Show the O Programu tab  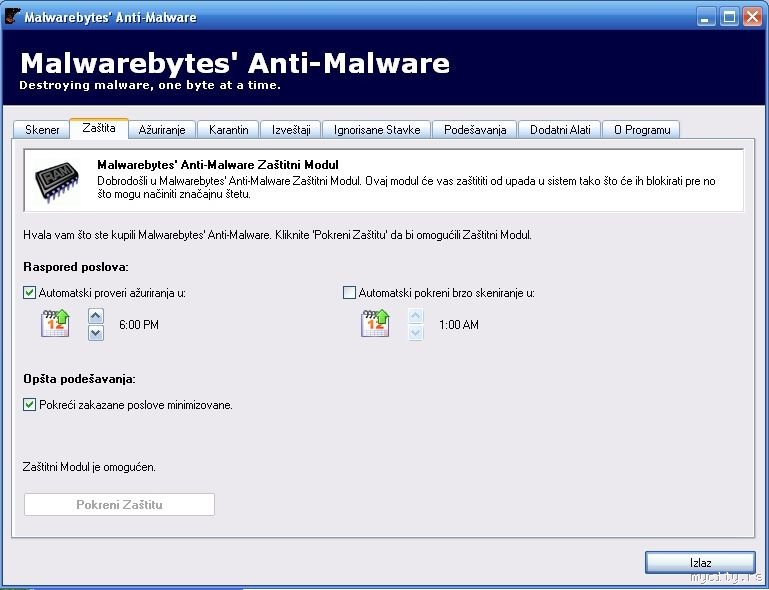pos(641,130)
